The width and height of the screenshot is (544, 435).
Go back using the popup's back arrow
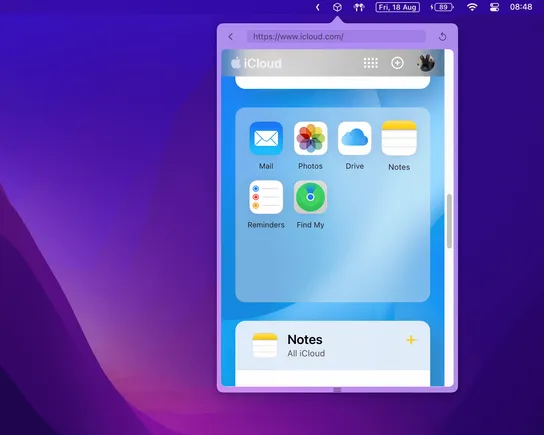click(231, 36)
